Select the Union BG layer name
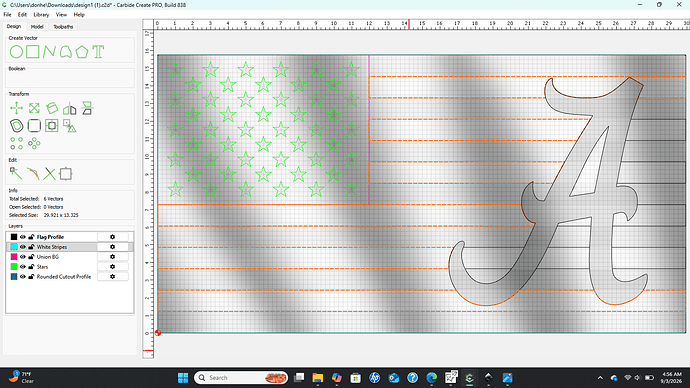The height and width of the screenshot is (388, 690). tap(48, 257)
